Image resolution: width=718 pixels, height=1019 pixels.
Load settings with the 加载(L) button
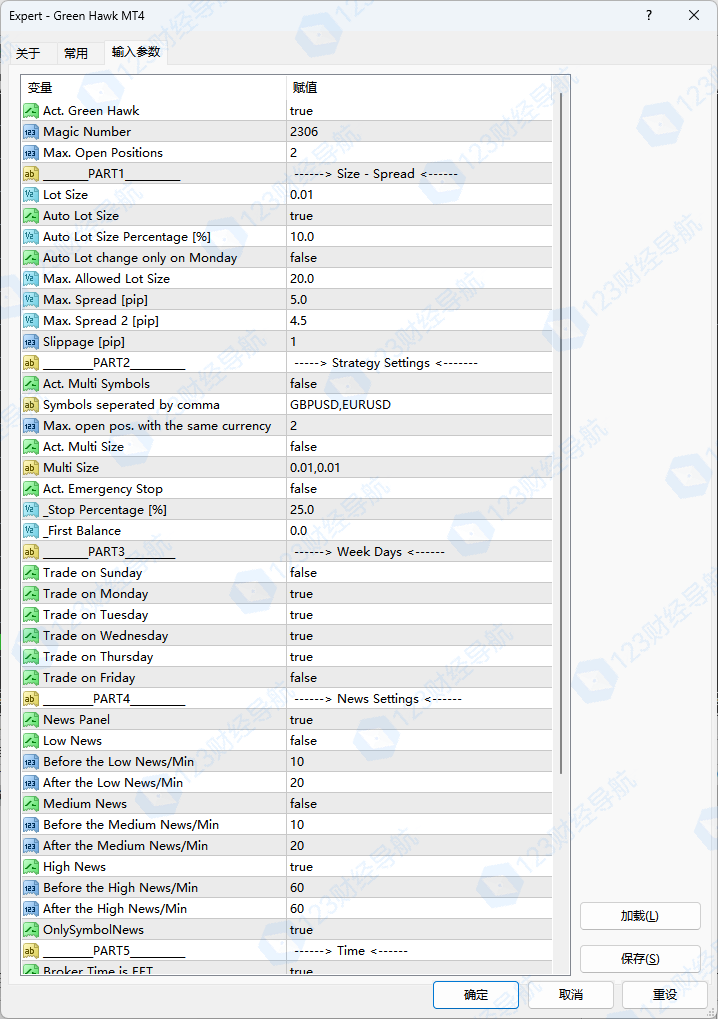point(640,916)
